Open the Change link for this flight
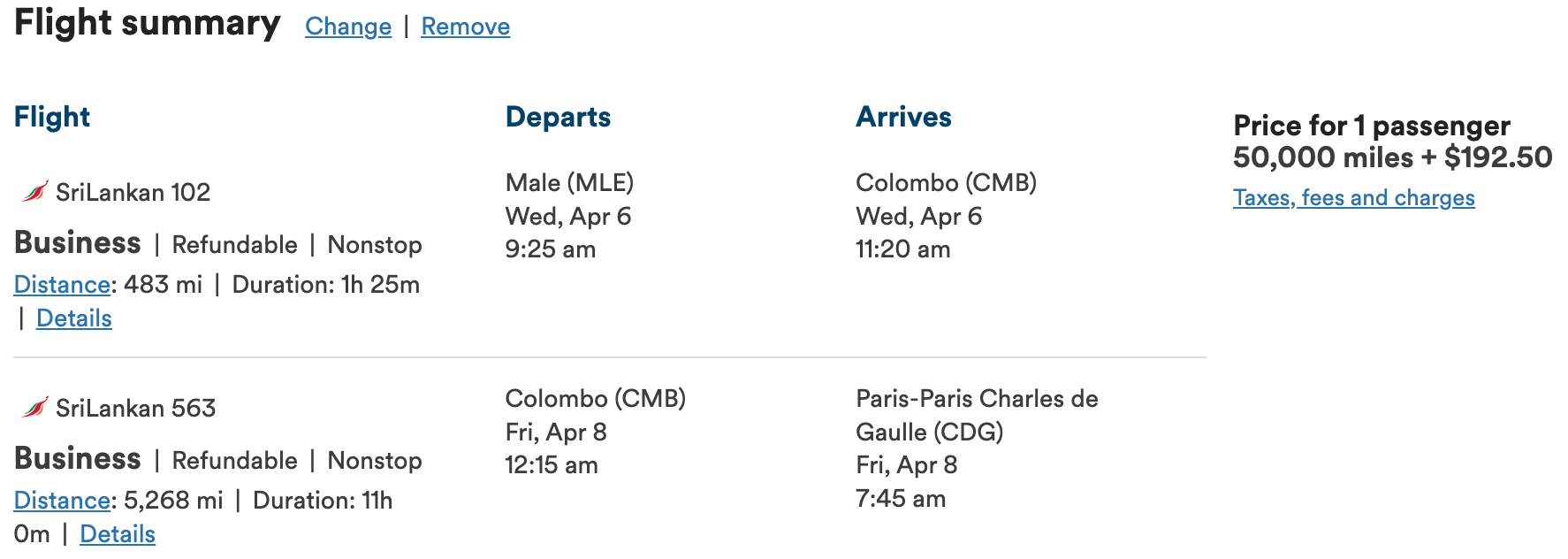The width and height of the screenshot is (1568, 559). [347, 27]
